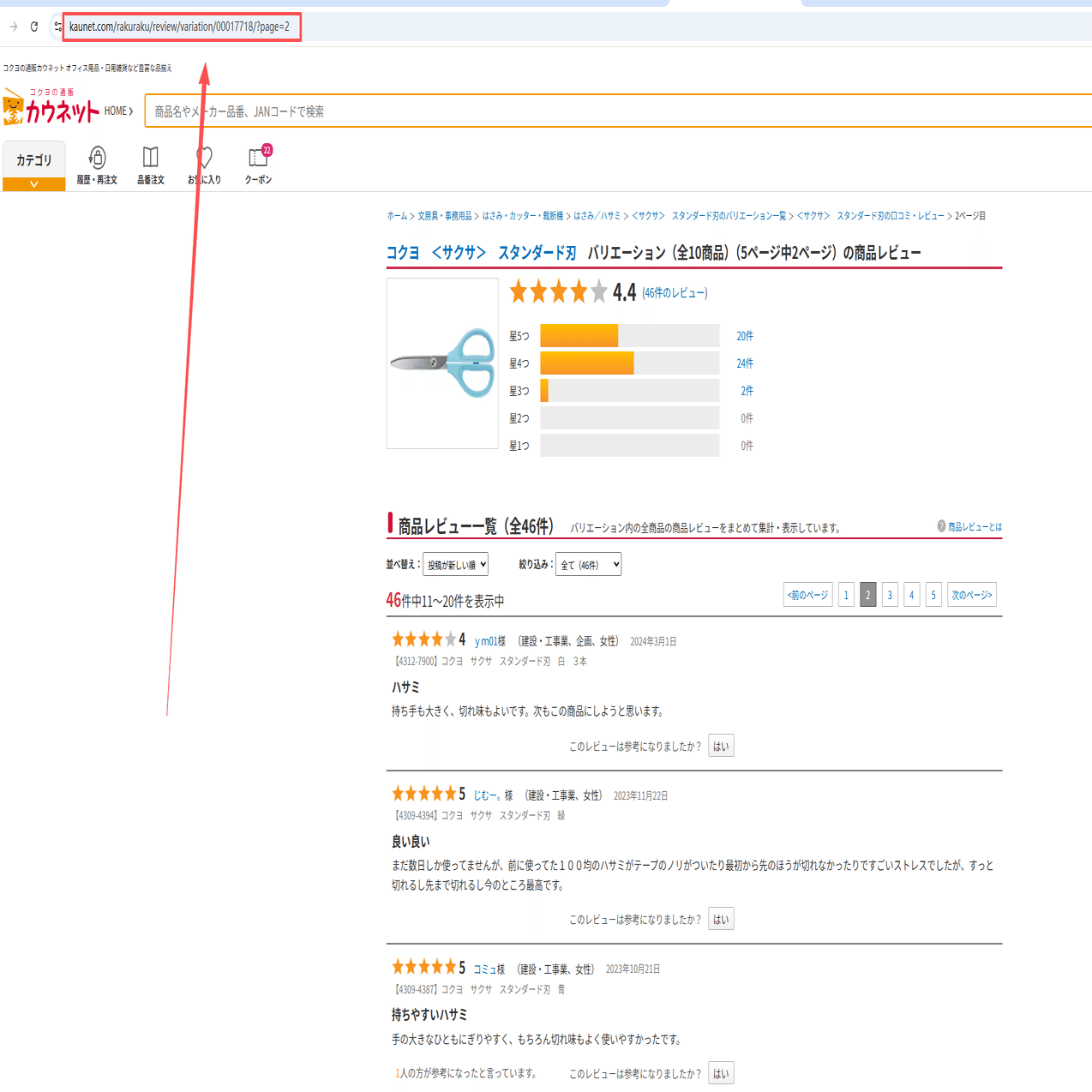Click スタンダード刃の口コミ・レビュー breadcrumb
Viewport: 1092px width, 1092px height.
click(870, 216)
